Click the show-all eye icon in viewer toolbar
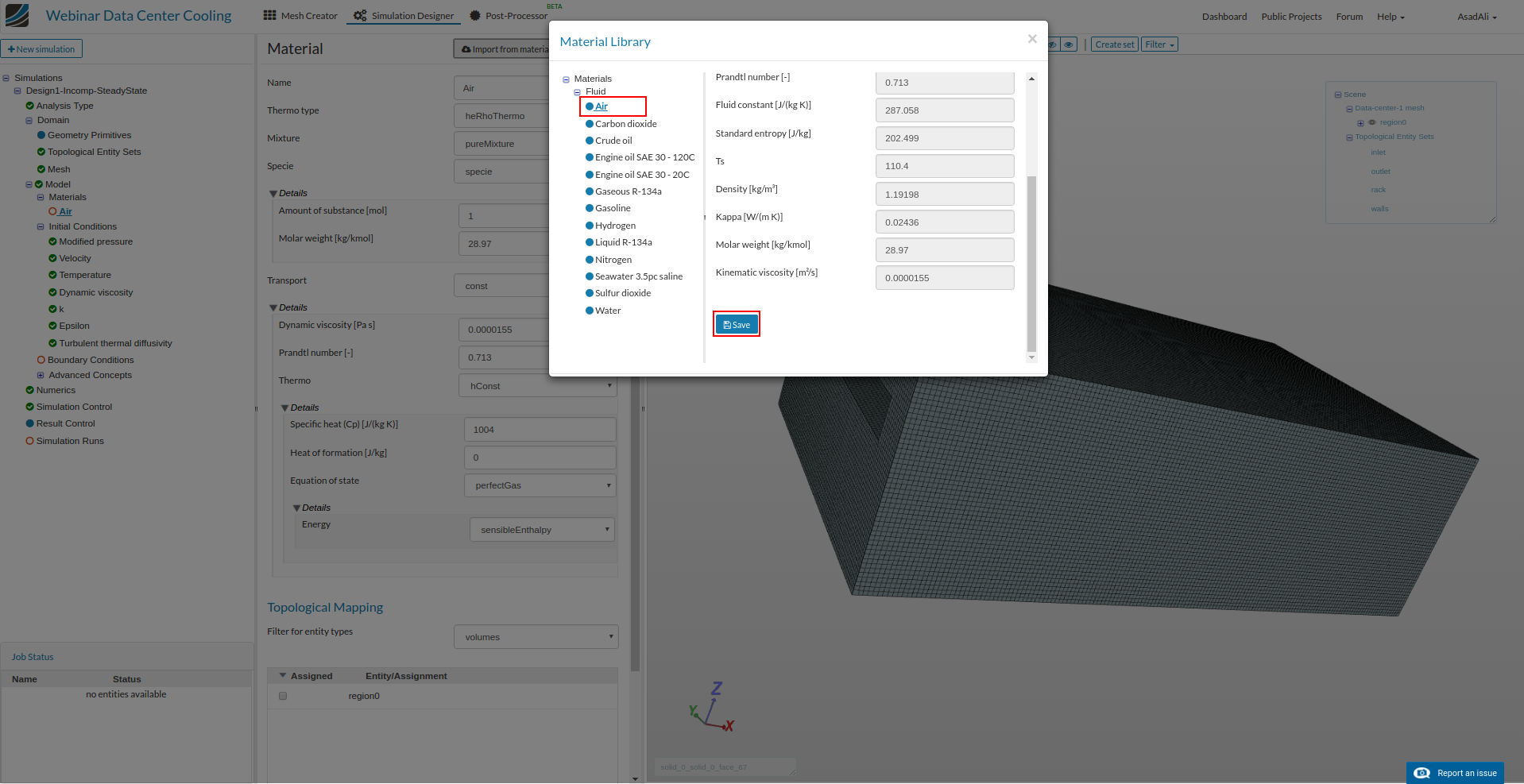Image resolution: width=1524 pixels, height=784 pixels. [x=1070, y=44]
